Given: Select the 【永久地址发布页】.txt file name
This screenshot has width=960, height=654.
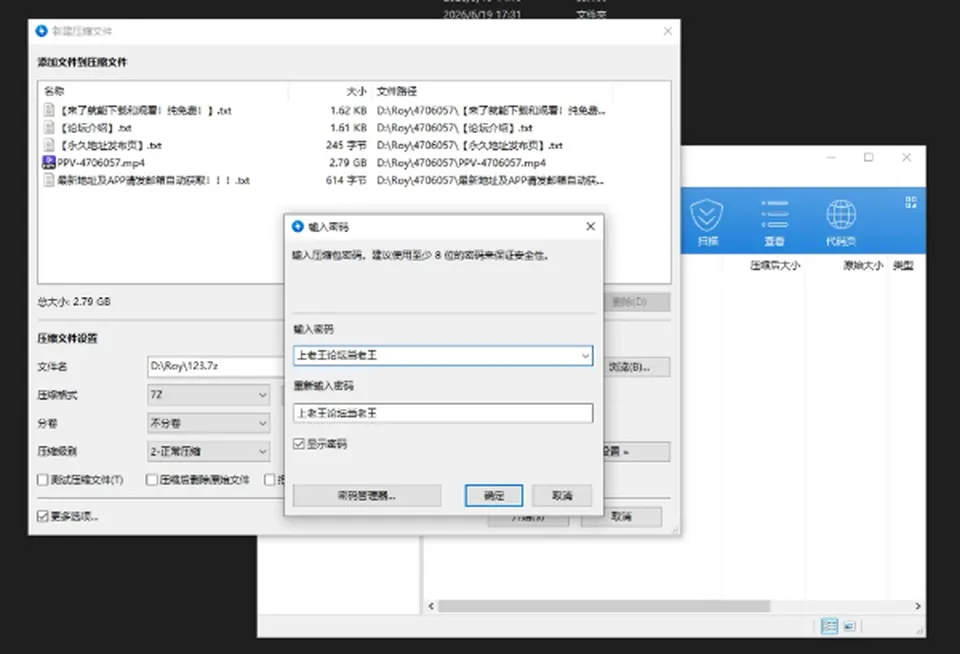Looking at the screenshot, I should coord(110,145).
